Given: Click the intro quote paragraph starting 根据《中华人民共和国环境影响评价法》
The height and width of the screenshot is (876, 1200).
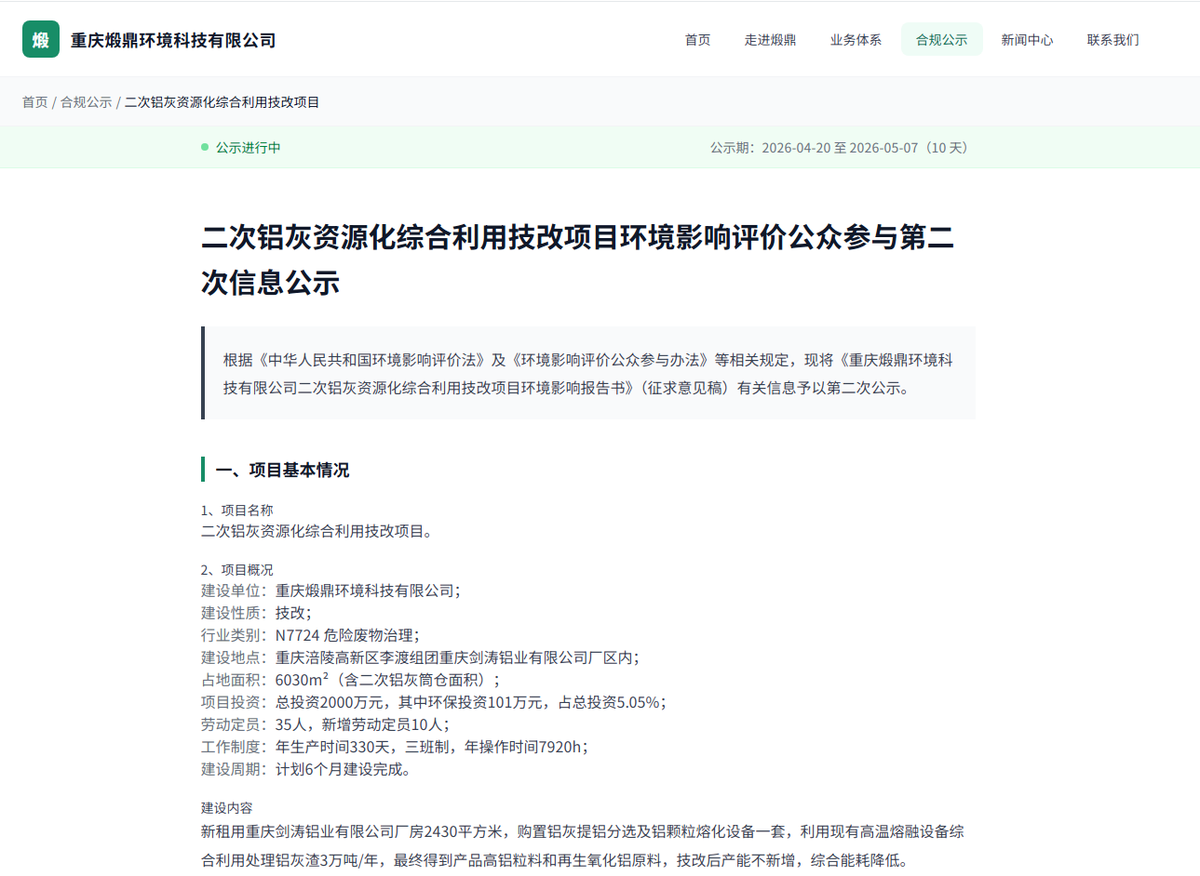Looking at the screenshot, I should [588, 373].
